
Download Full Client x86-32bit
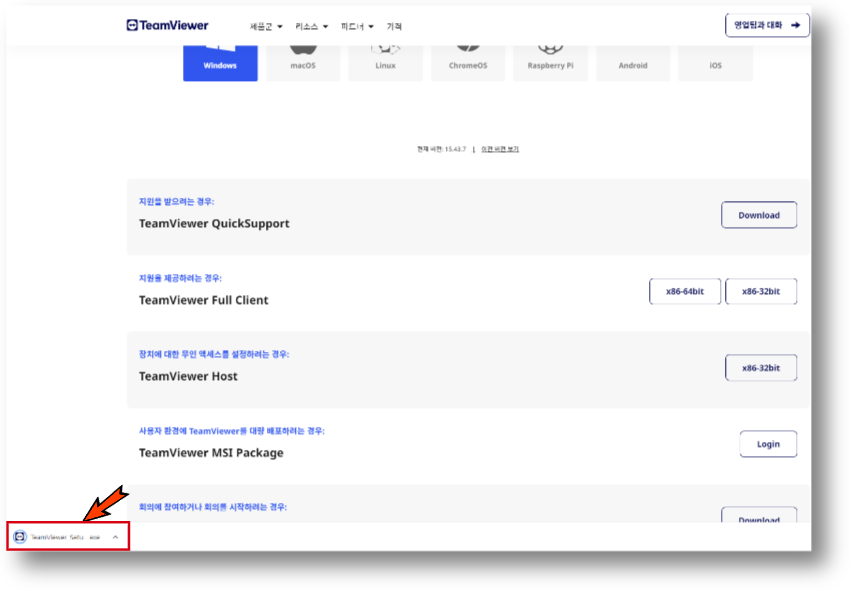pyautogui.click(x=761, y=291)
